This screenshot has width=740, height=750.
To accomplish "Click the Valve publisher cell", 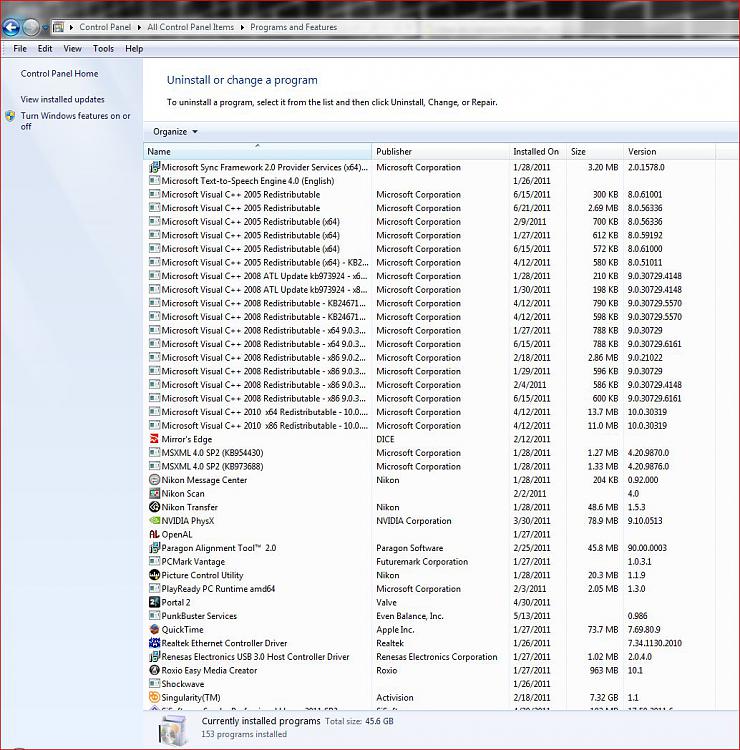I will (x=386, y=602).
